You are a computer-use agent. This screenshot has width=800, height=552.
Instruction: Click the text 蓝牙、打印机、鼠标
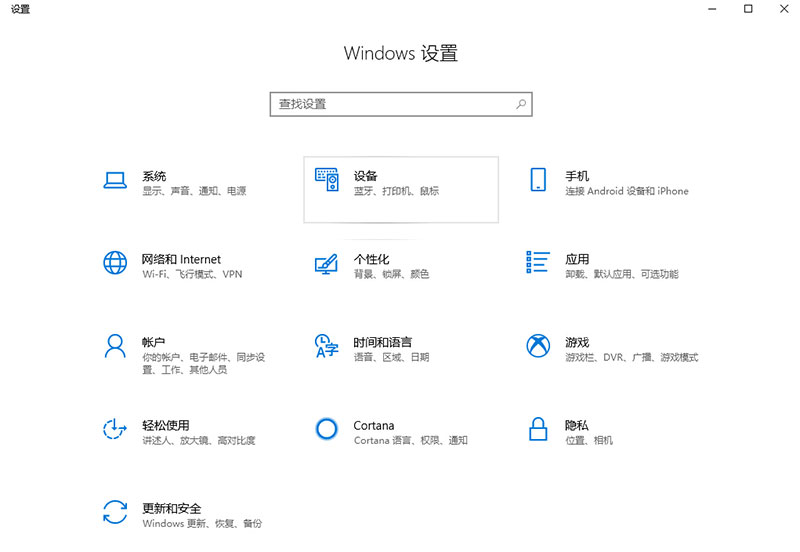[x=396, y=191]
